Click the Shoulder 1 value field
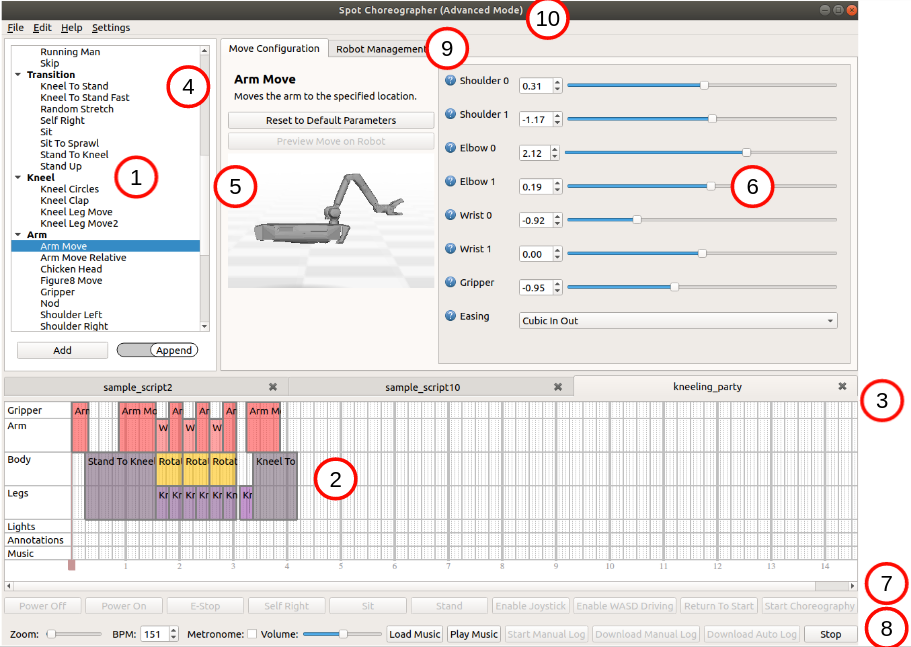Image resolution: width=911 pixels, height=647 pixels. pos(536,120)
